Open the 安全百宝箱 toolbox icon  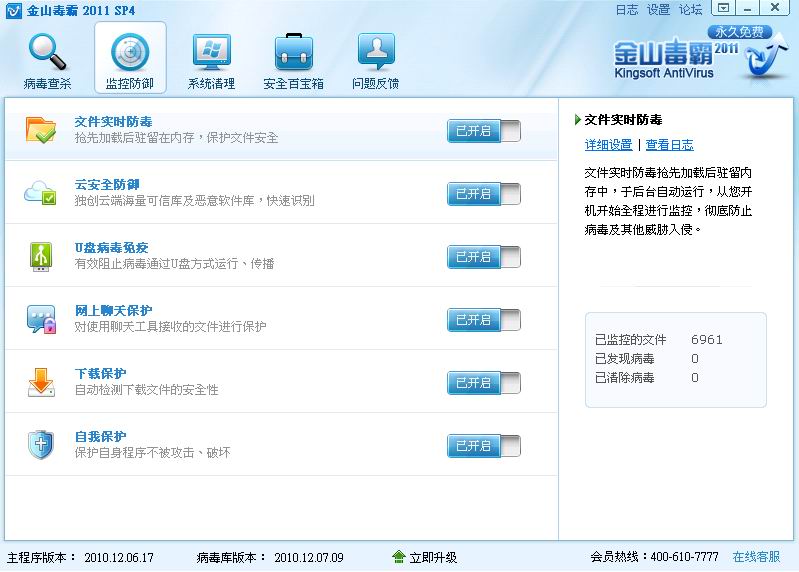click(x=294, y=51)
